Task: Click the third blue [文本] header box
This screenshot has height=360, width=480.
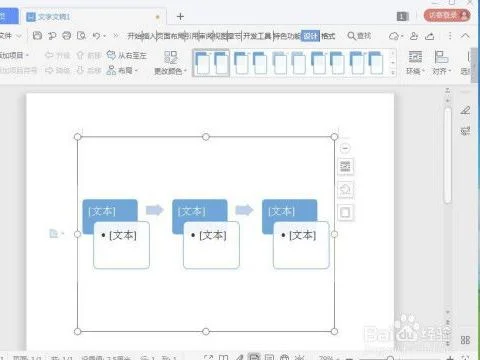Action: point(289,210)
